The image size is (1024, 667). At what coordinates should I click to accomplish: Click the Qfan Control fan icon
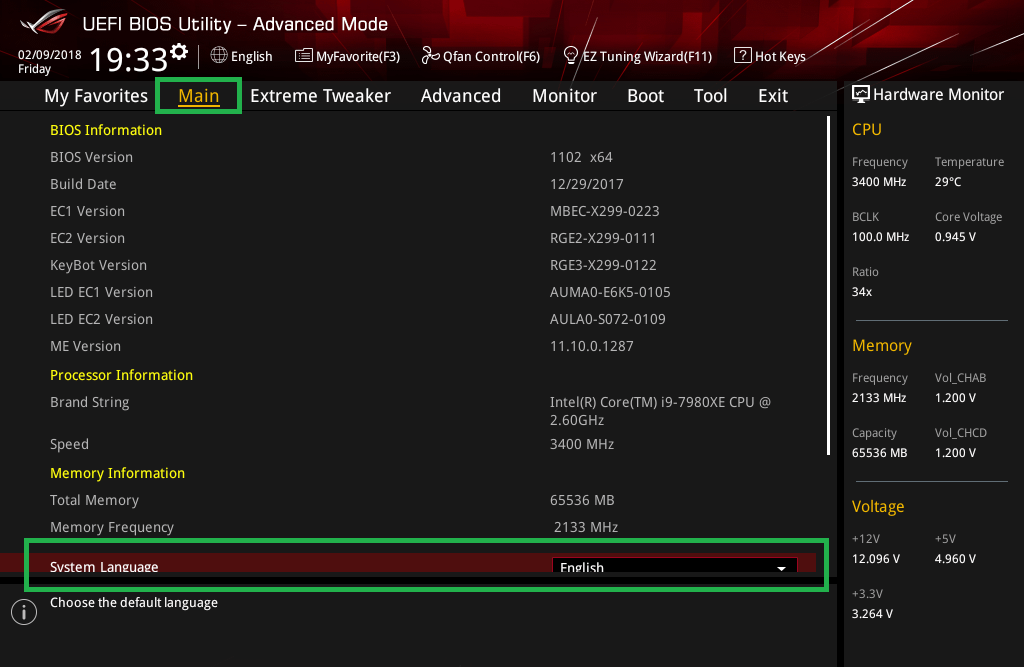pos(430,56)
